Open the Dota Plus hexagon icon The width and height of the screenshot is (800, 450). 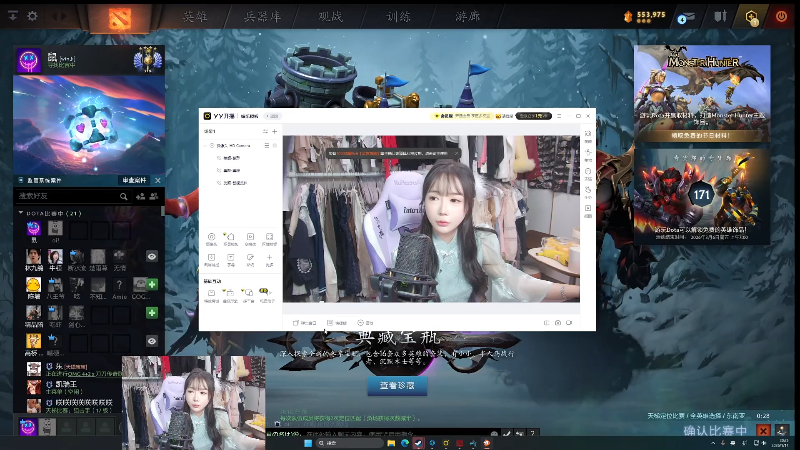[752, 18]
